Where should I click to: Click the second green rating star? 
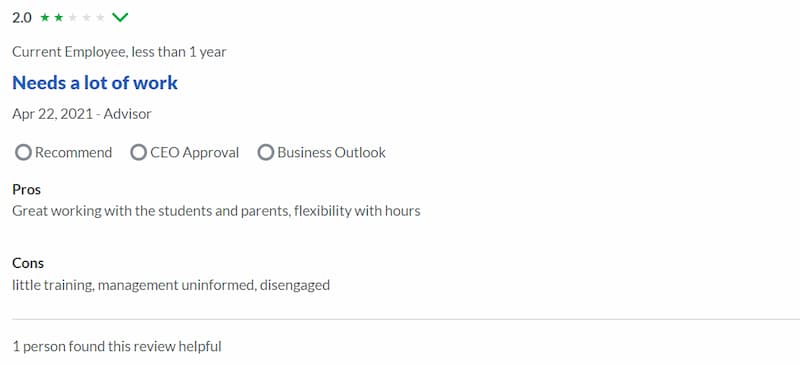coord(59,18)
